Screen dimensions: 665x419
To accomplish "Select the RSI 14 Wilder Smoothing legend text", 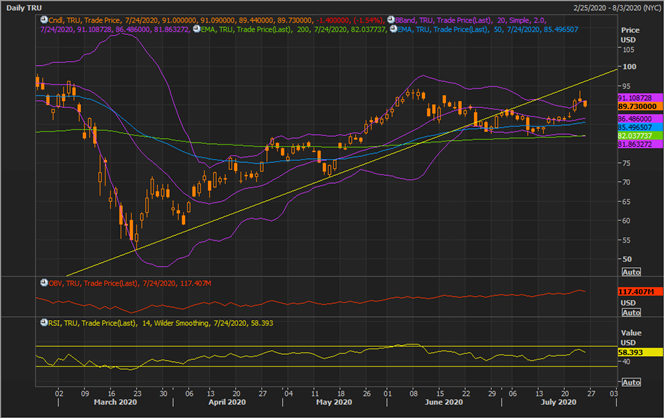I will click(x=161, y=323).
